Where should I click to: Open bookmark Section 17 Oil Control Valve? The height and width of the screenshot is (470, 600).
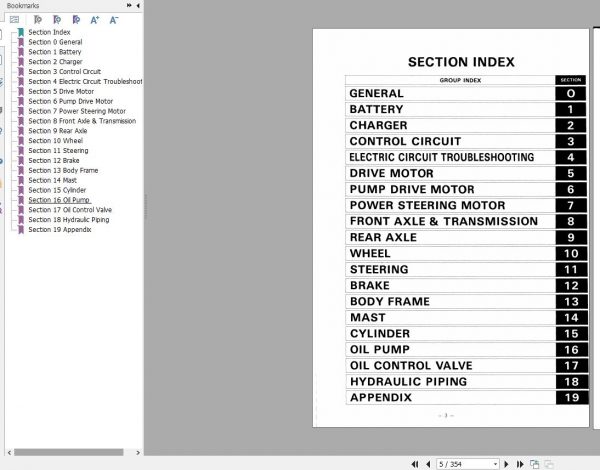coord(70,210)
